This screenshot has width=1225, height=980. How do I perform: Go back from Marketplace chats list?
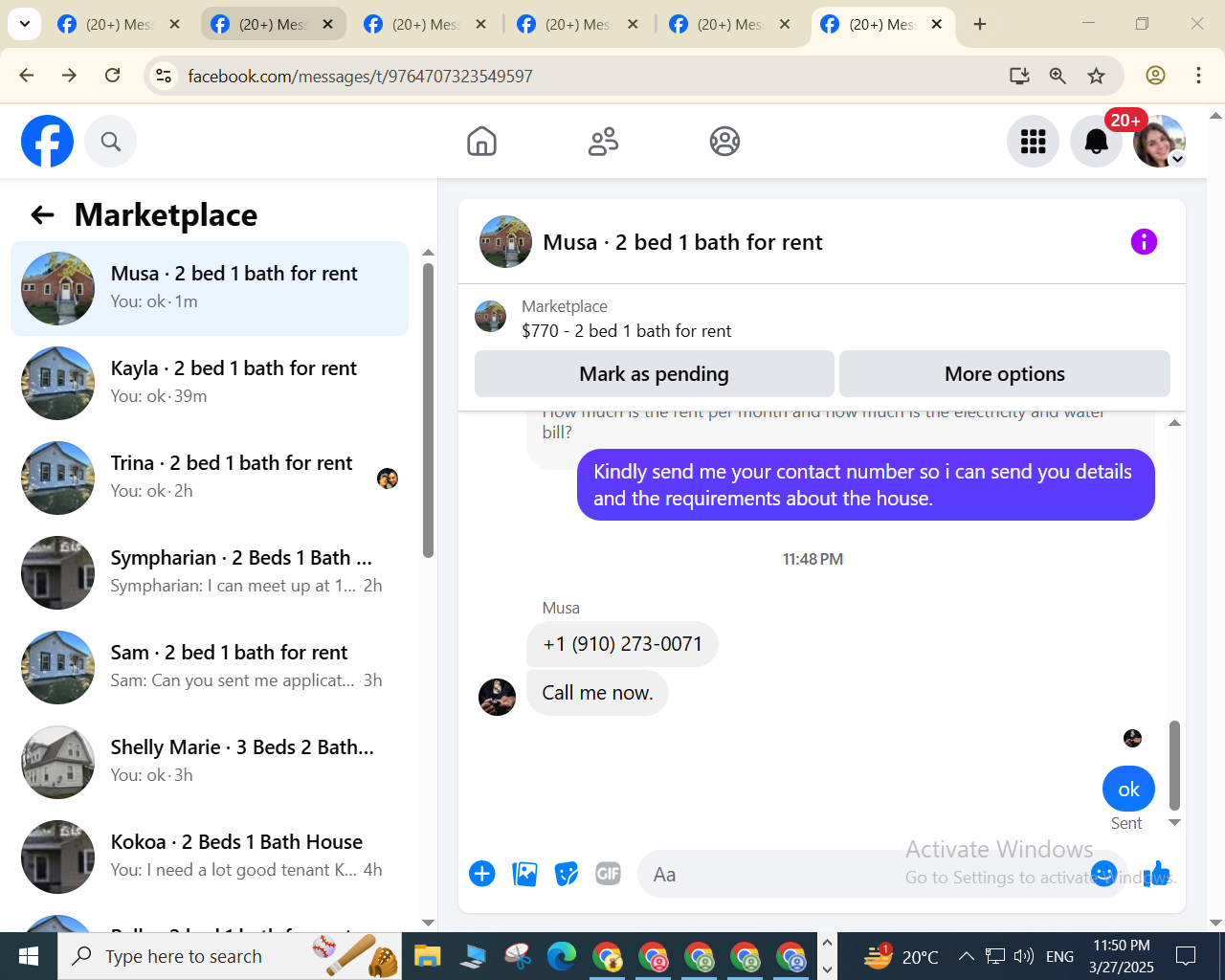[42, 215]
